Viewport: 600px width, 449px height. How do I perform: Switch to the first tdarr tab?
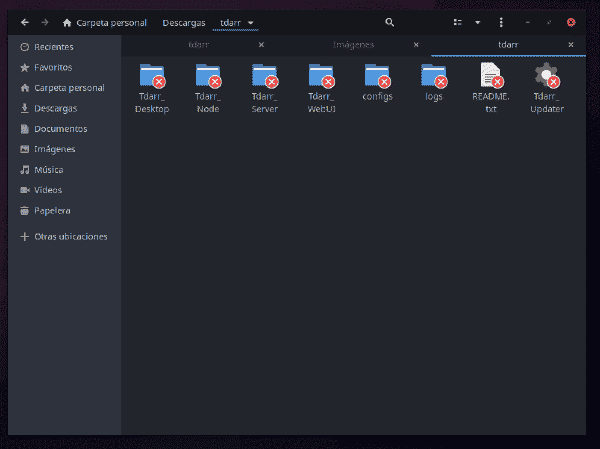coord(198,45)
